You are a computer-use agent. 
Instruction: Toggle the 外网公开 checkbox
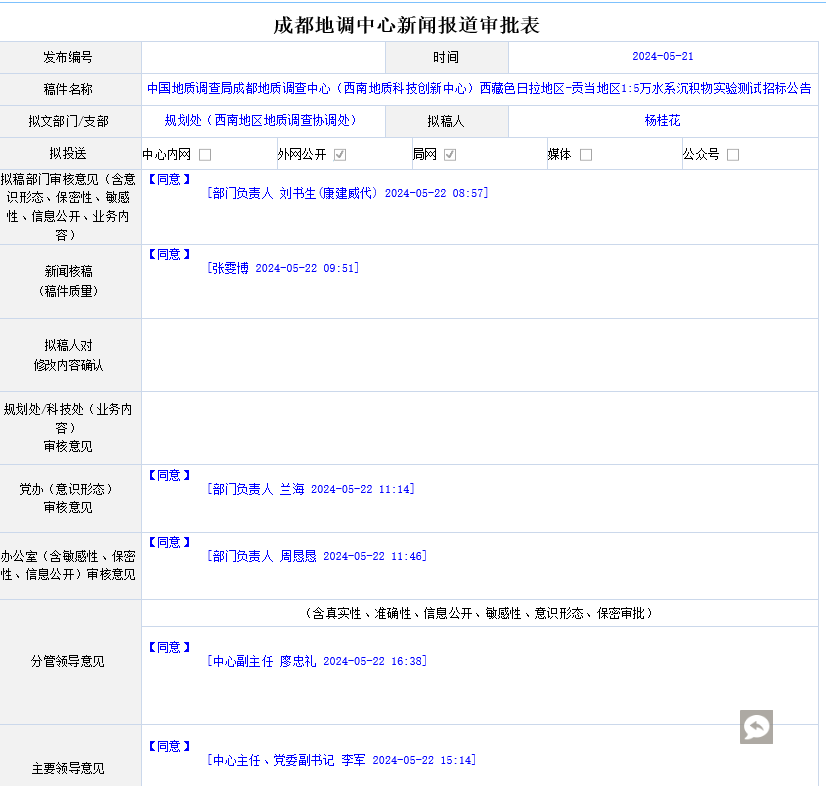(x=340, y=155)
